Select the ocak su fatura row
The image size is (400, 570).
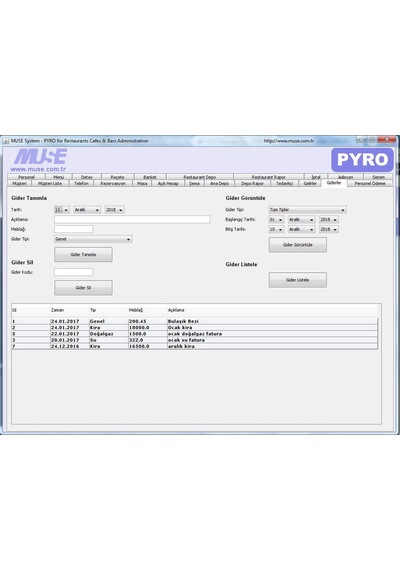pyautogui.click(x=195, y=340)
